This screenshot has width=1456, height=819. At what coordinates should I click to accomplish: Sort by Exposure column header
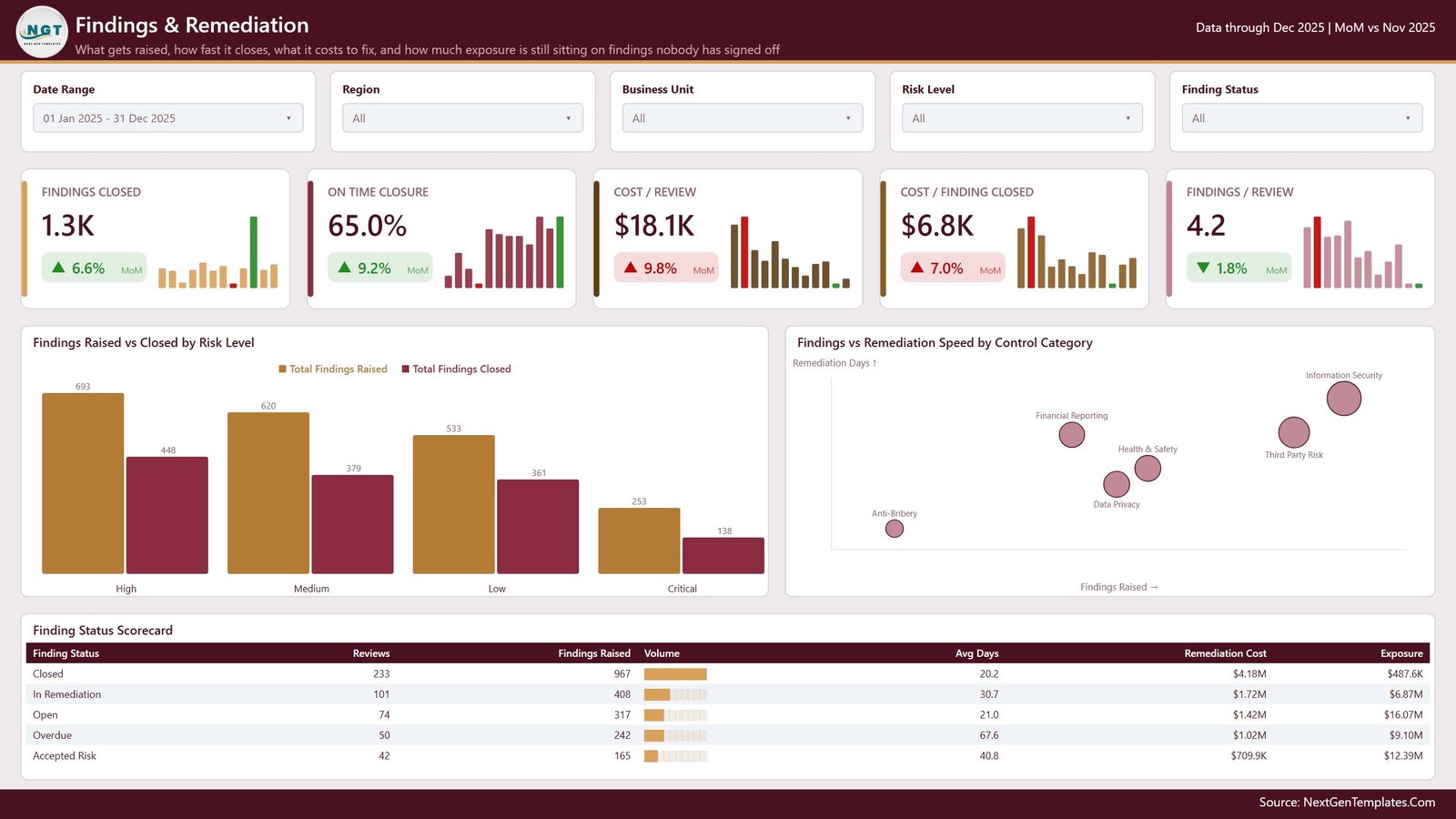pyautogui.click(x=1401, y=653)
